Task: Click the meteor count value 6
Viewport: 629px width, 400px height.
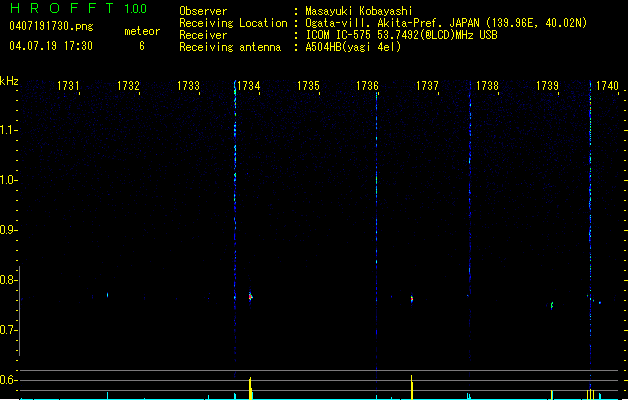Action: (x=142, y=46)
